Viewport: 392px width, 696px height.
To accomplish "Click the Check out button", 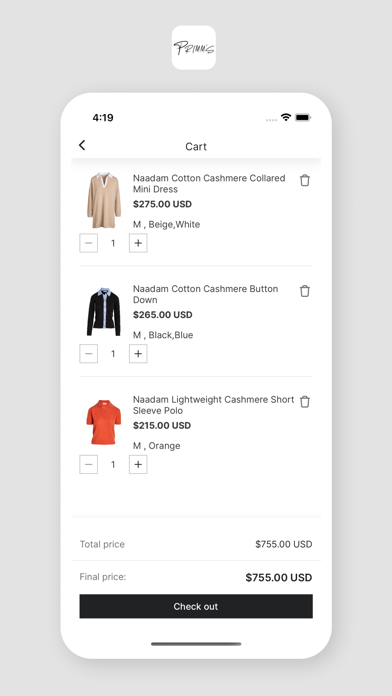I will tap(196, 606).
